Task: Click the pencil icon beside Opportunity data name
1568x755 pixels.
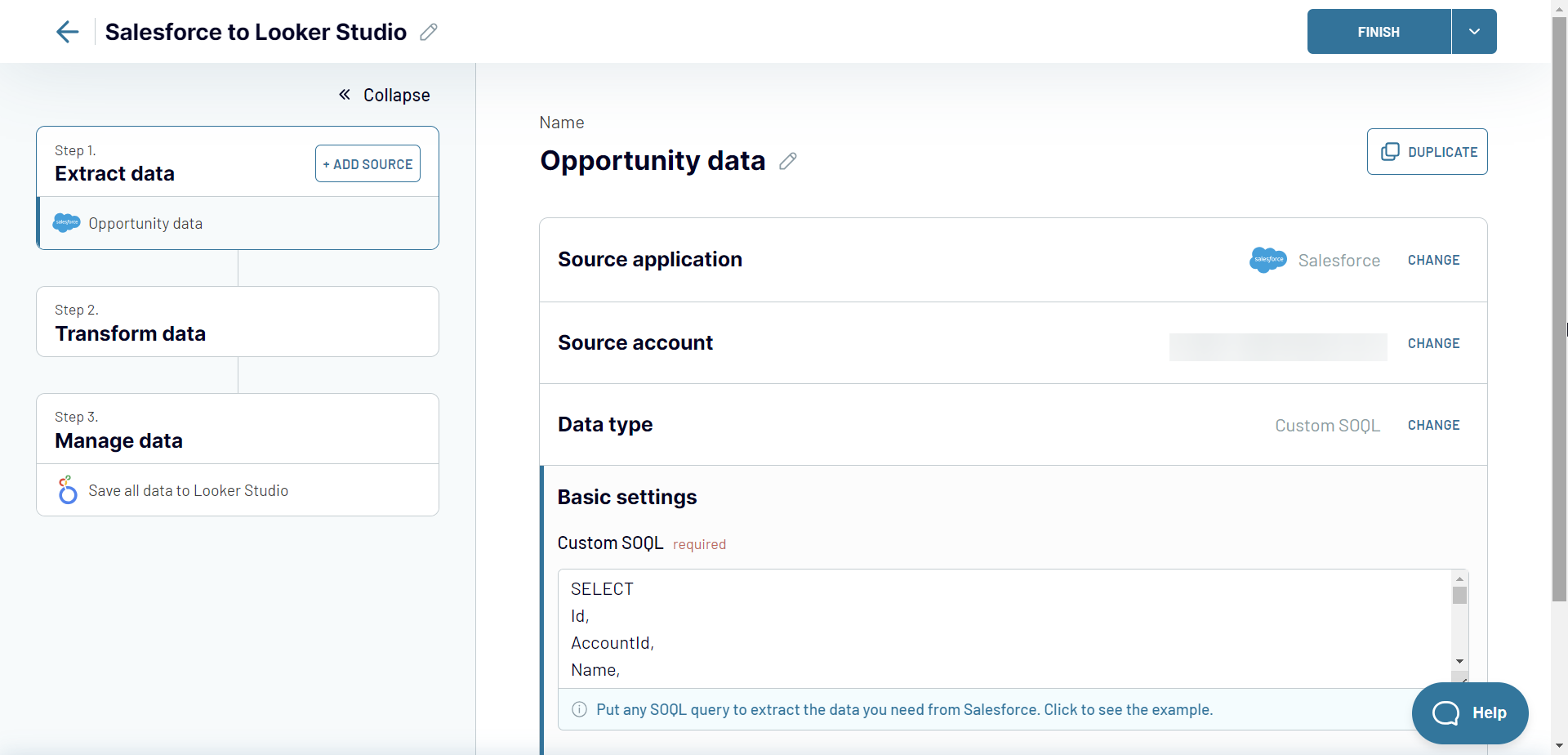Action: pyautogui.click(x=787, y=161)
